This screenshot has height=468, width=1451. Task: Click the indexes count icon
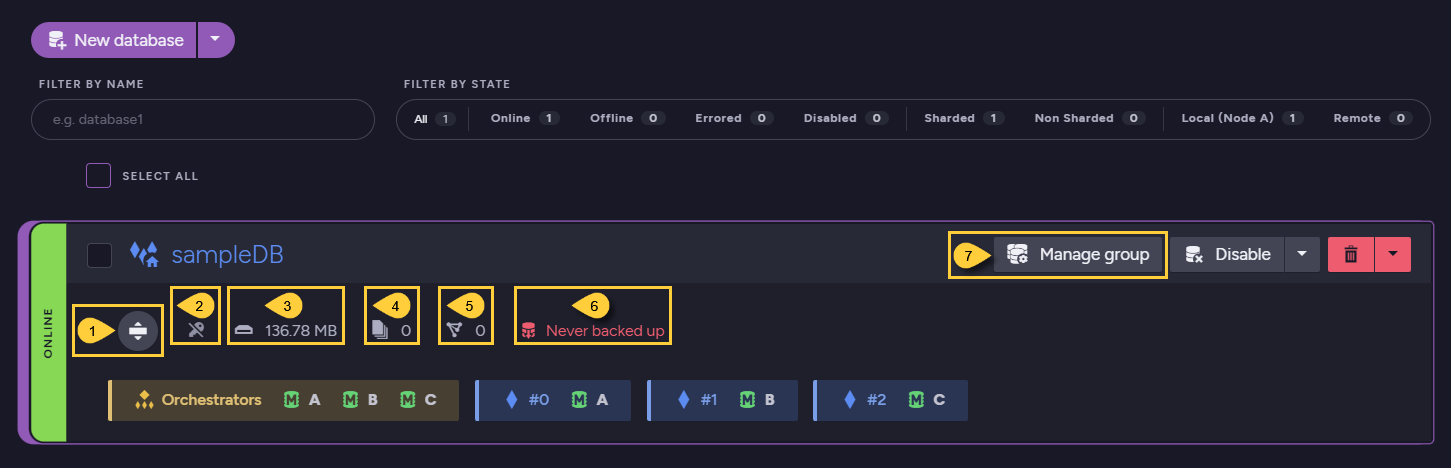click(x=455, y=330)
